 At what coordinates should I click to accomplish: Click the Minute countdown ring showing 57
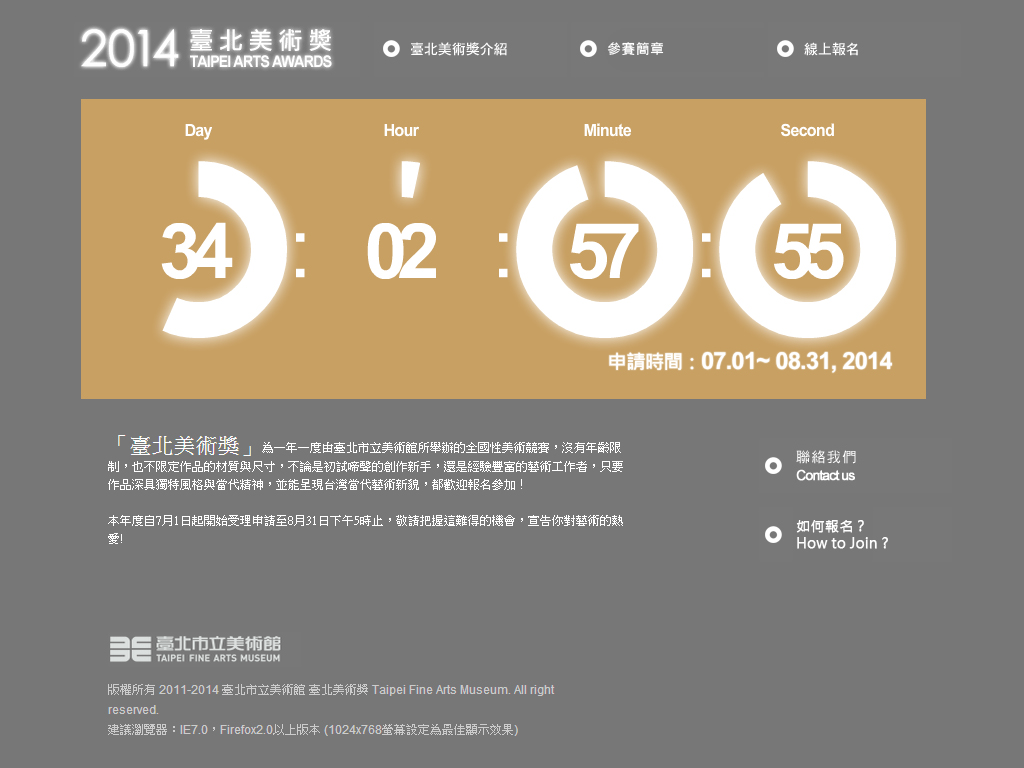tap(604, 249)
